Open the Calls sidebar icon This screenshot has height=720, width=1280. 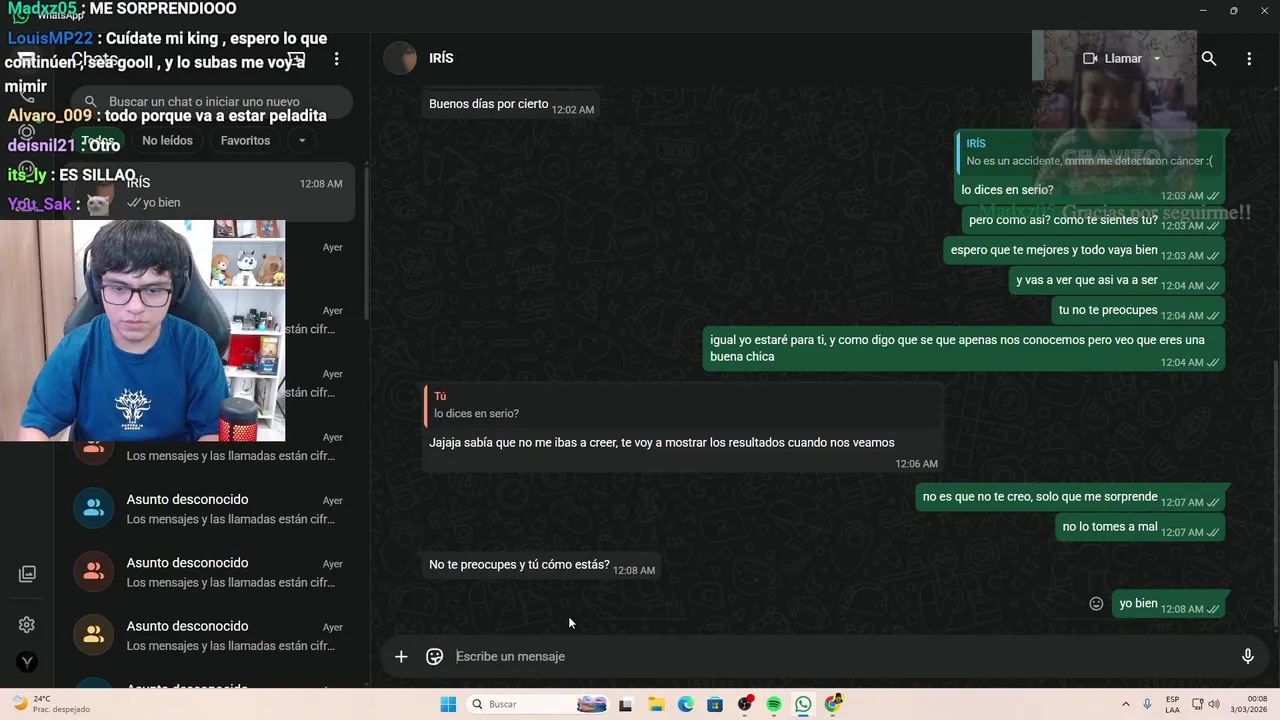pos(27,95)
